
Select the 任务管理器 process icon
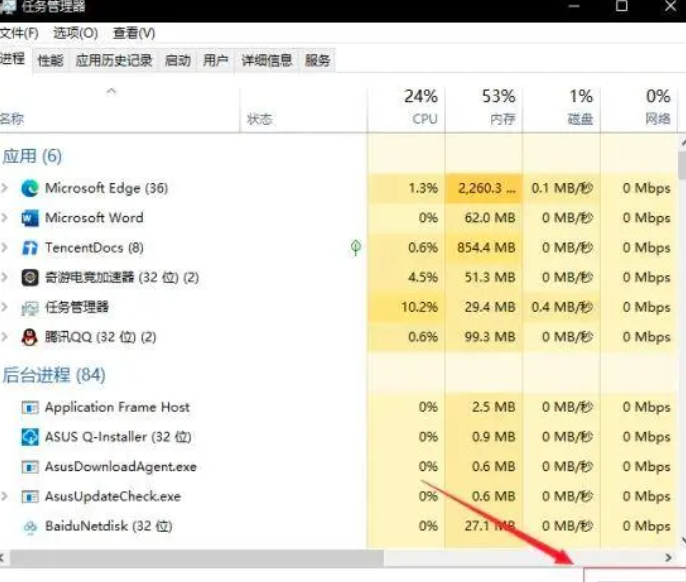point(30,308)
